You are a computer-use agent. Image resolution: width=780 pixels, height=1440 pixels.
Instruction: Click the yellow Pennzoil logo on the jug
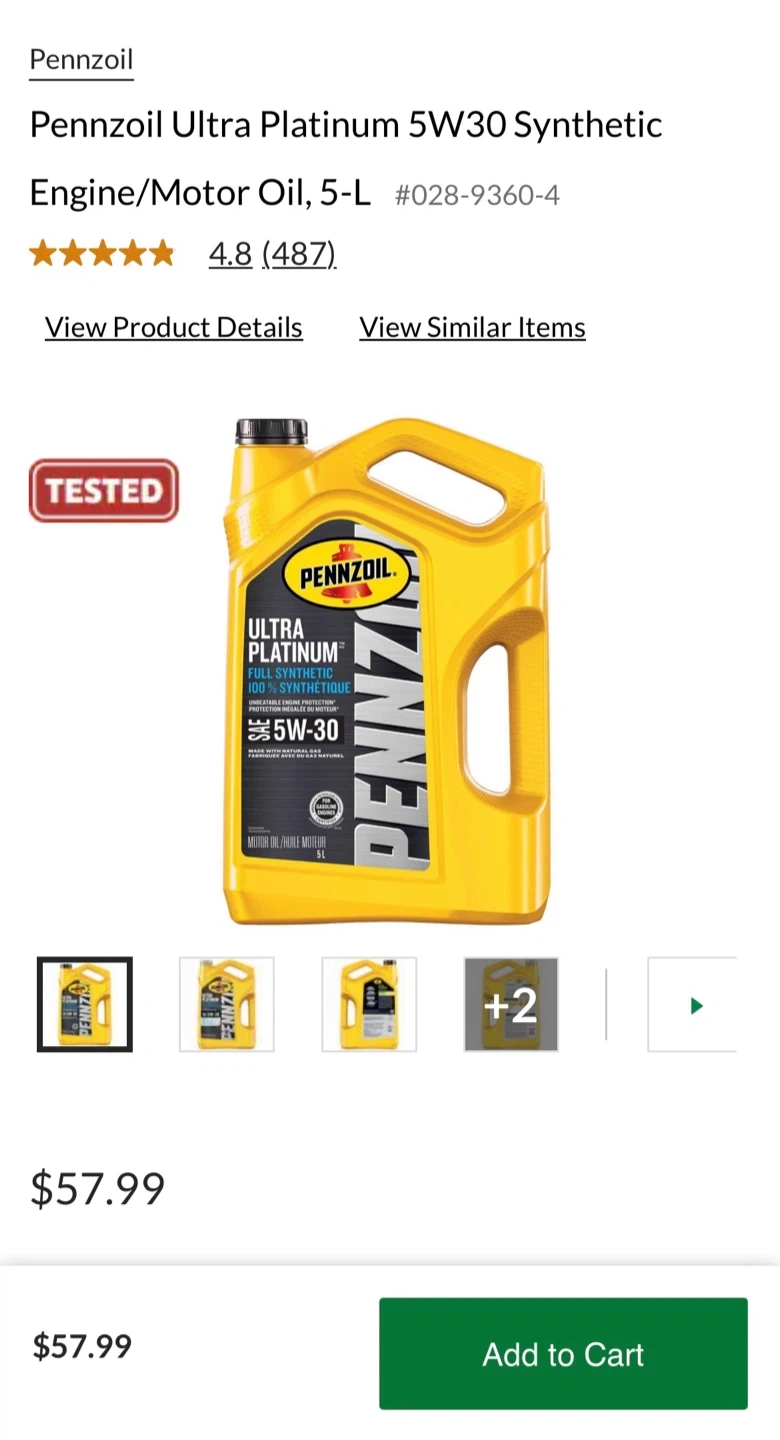pyautogui.click(x=341, y=575)
